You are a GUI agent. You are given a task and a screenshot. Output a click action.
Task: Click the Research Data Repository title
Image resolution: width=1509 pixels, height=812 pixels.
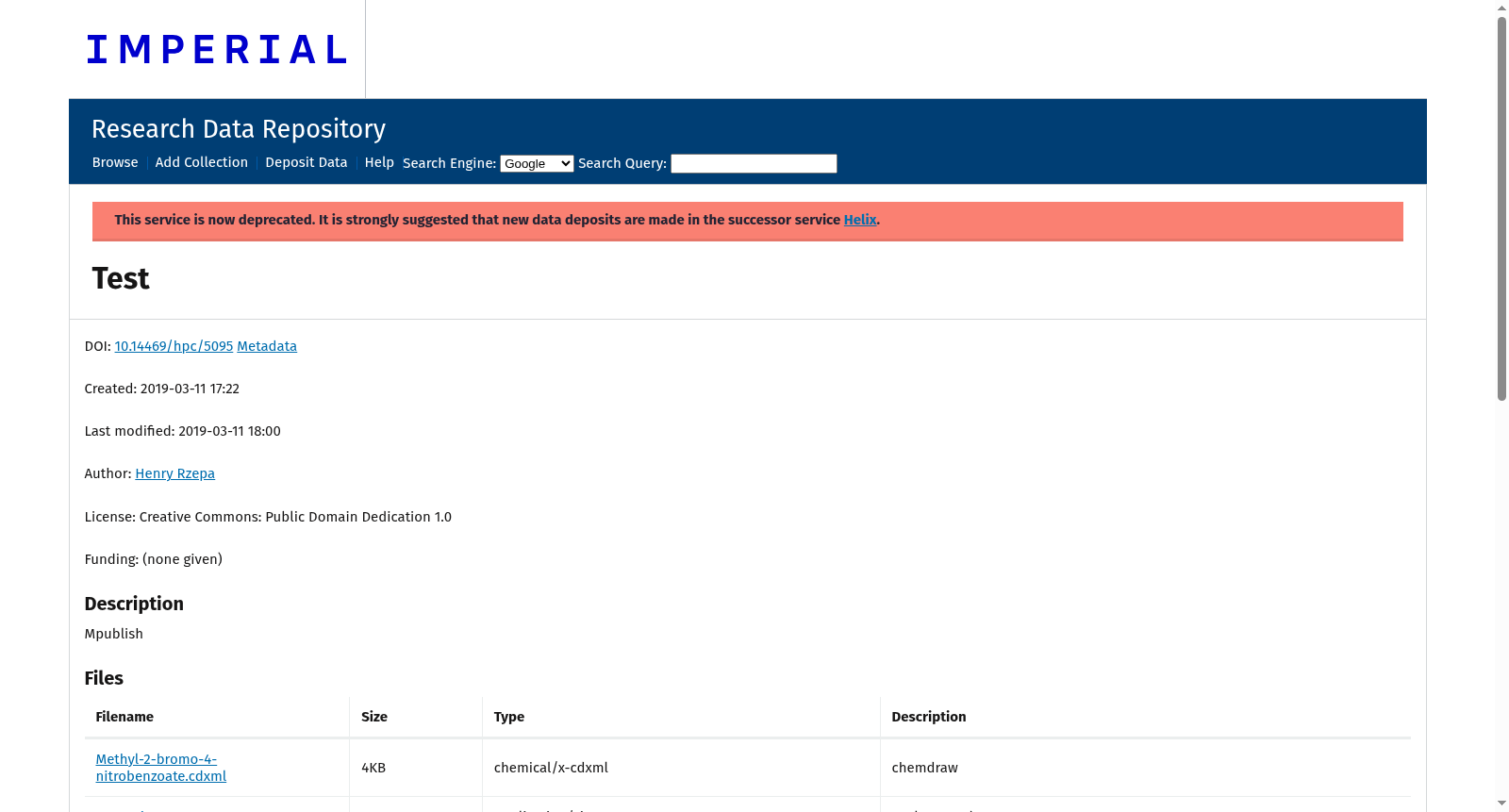pyautogui.click(x=239, y=128)
